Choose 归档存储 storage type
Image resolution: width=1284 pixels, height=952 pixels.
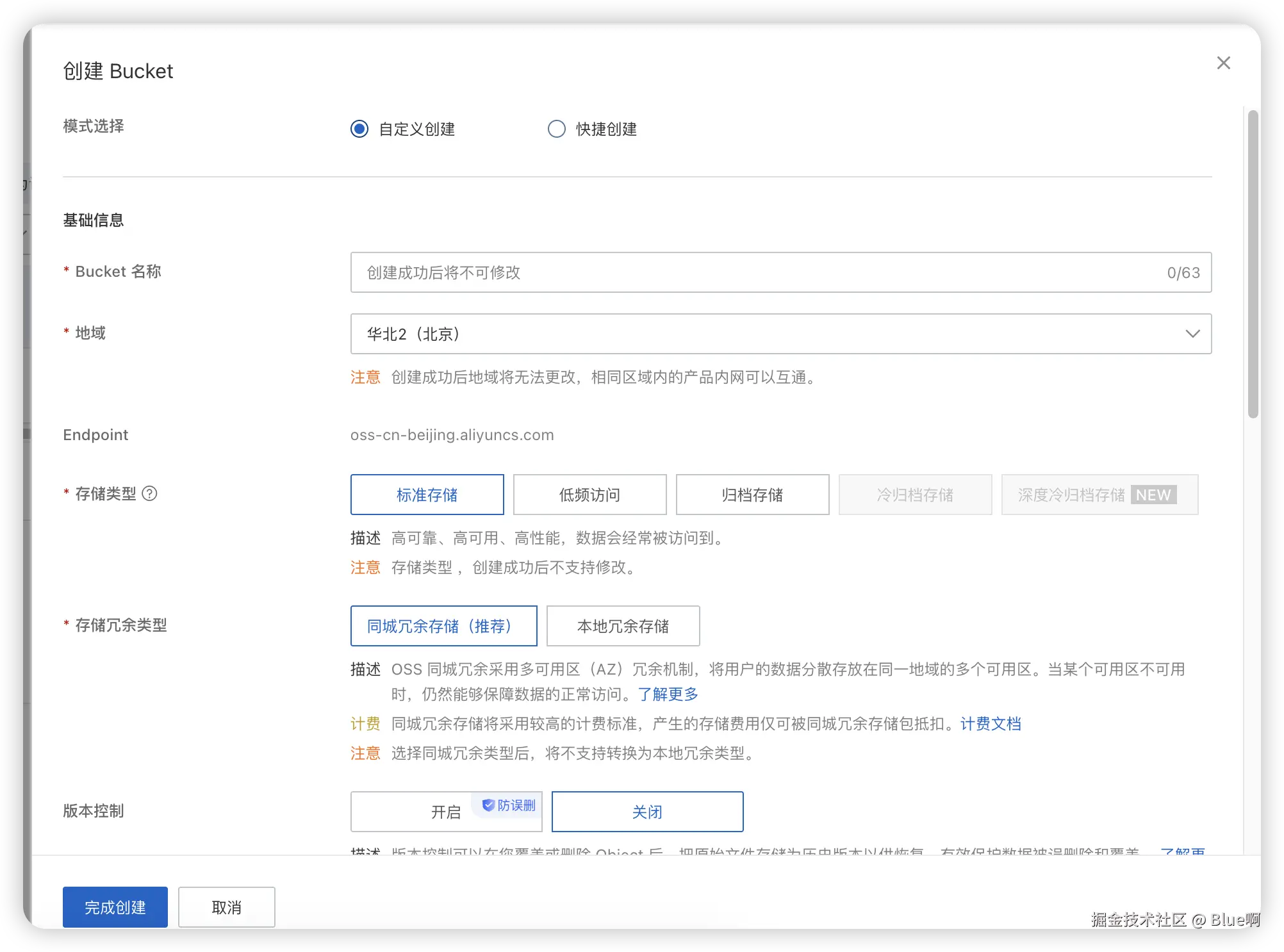752,495
